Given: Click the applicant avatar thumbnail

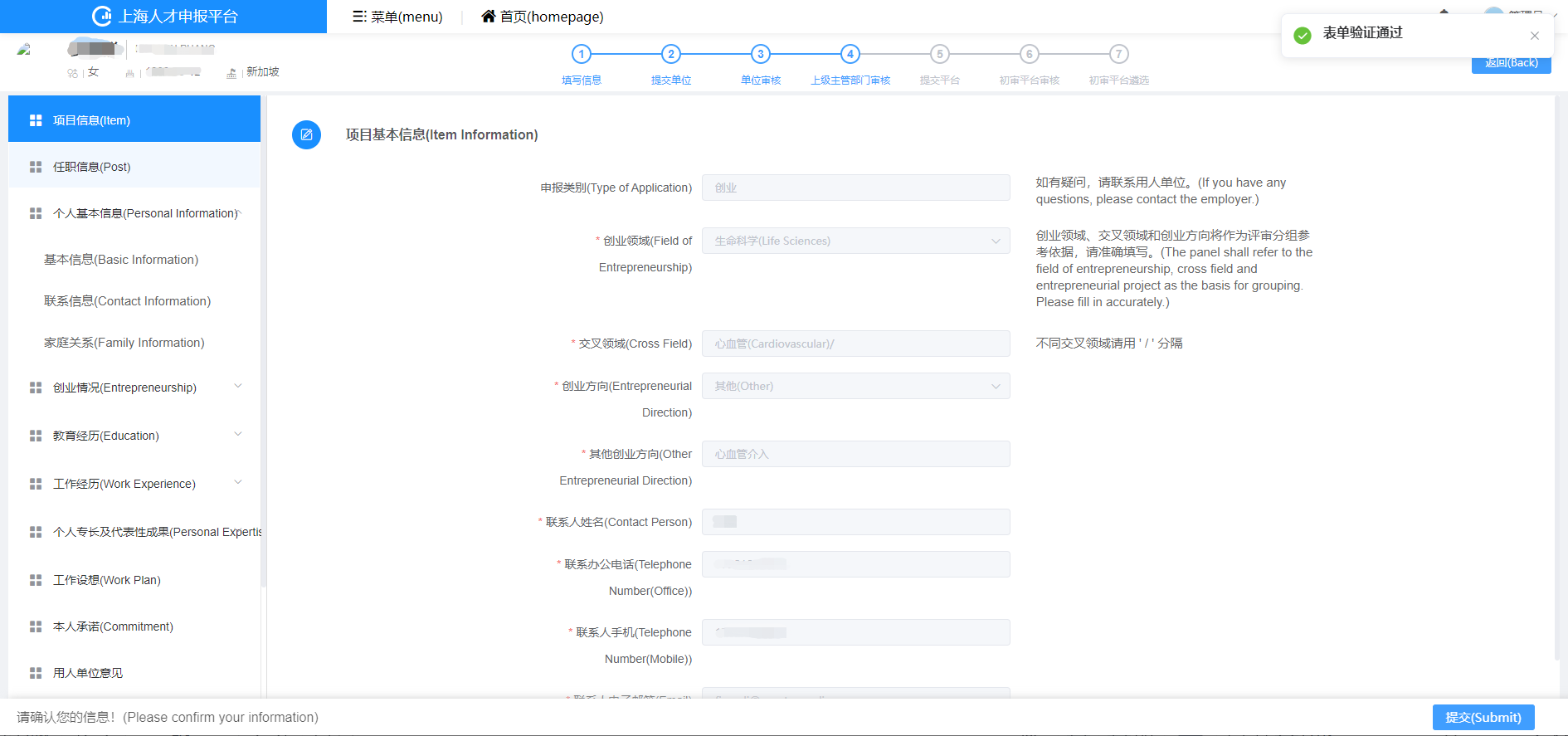Looking at the screenshot, I should click(x=24, y=50).
